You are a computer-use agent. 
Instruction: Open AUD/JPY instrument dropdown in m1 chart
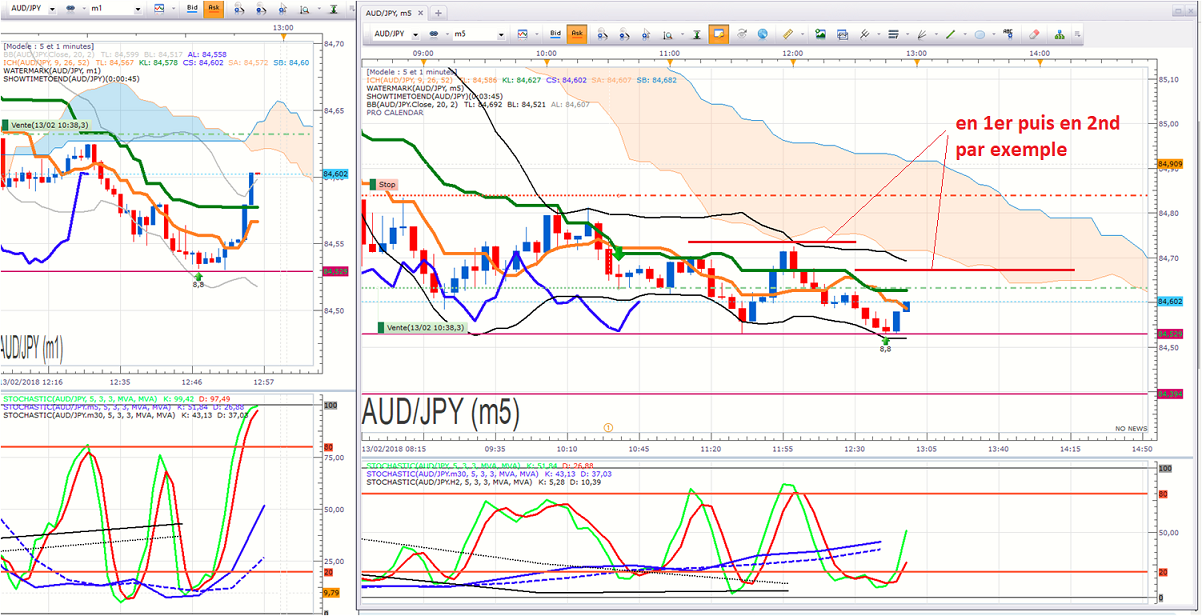(x=53, y=9)
